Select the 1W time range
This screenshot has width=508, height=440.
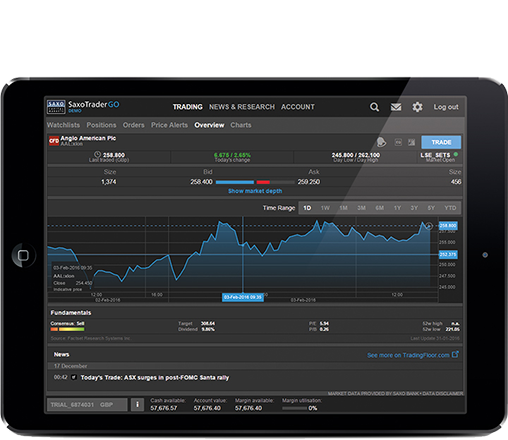coord(325,208)
